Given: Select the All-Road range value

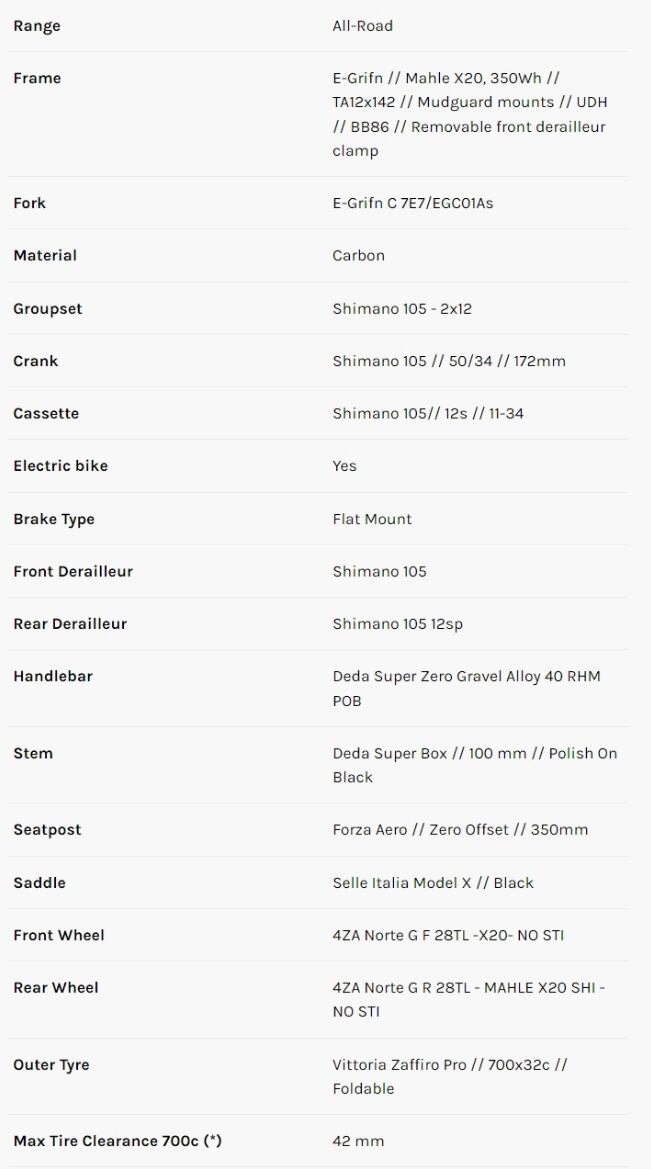Looking at the screenshot, I should (362, 26).
